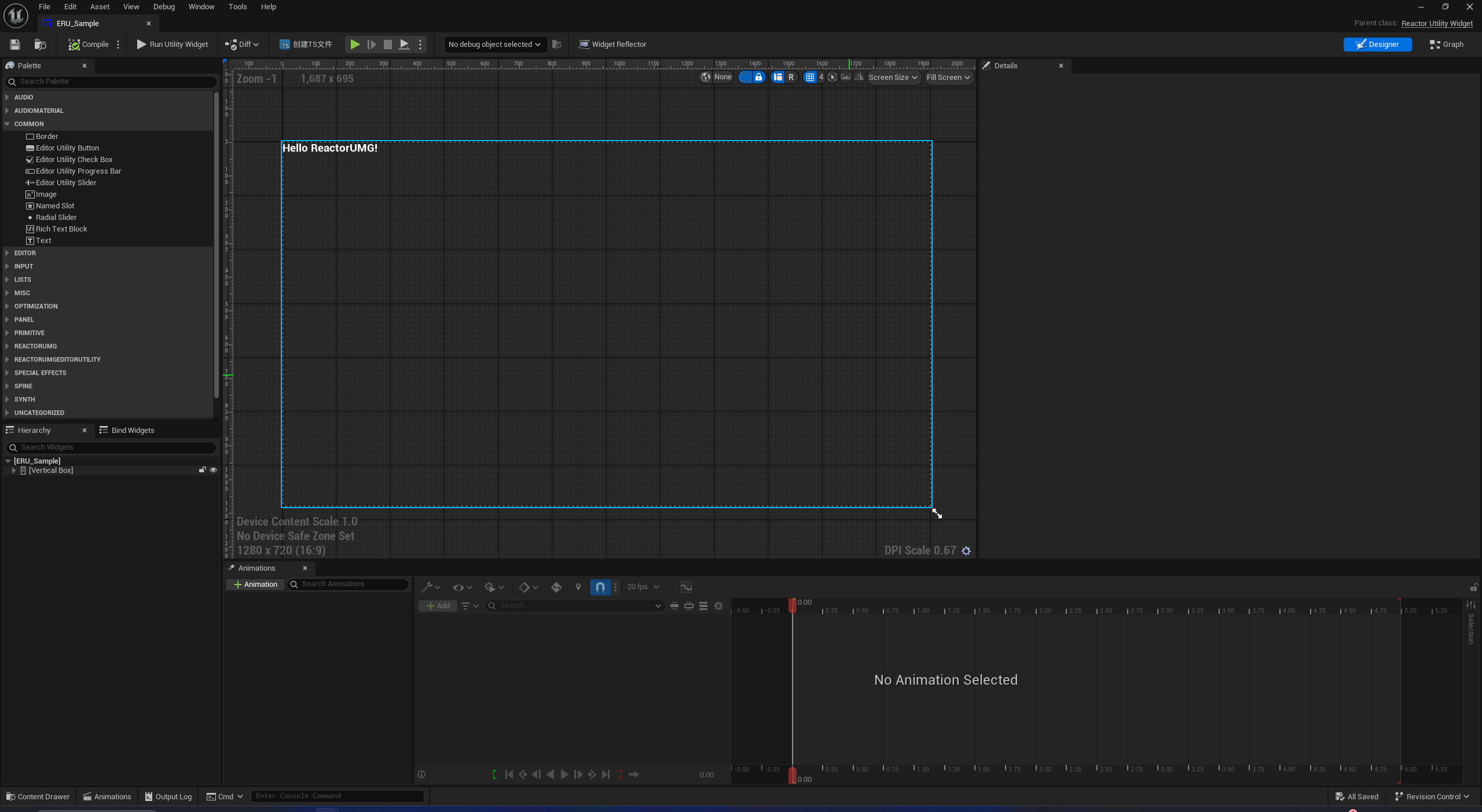Open DPI Scale settings gear
The height and width of the screenshot is (812, 1482).
[x=966, y=551]
